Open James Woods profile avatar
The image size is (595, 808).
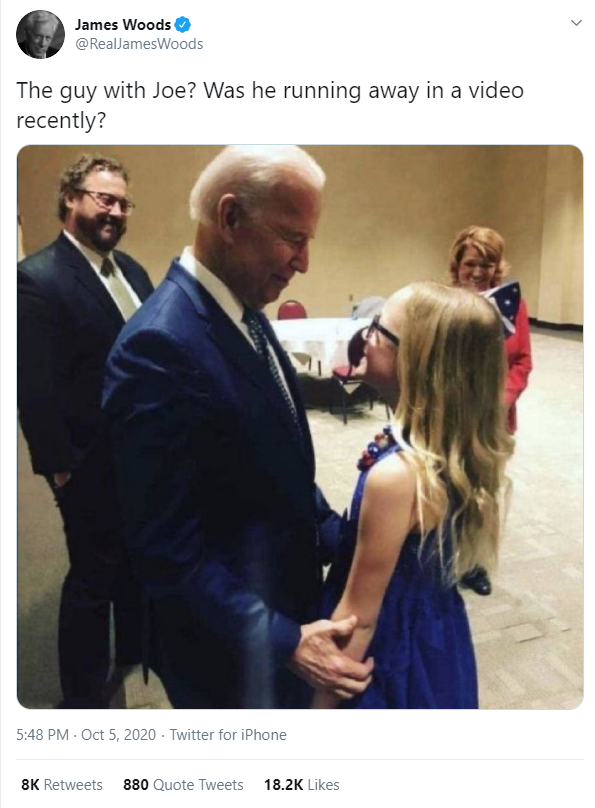40,34
